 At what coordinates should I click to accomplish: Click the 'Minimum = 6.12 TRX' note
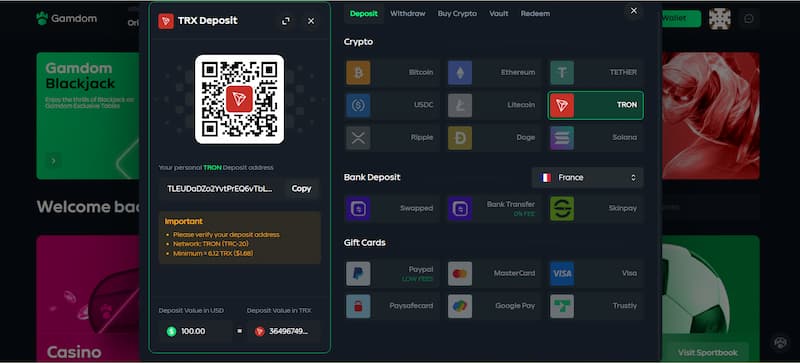pyautogui.click(x=213, y=253)
